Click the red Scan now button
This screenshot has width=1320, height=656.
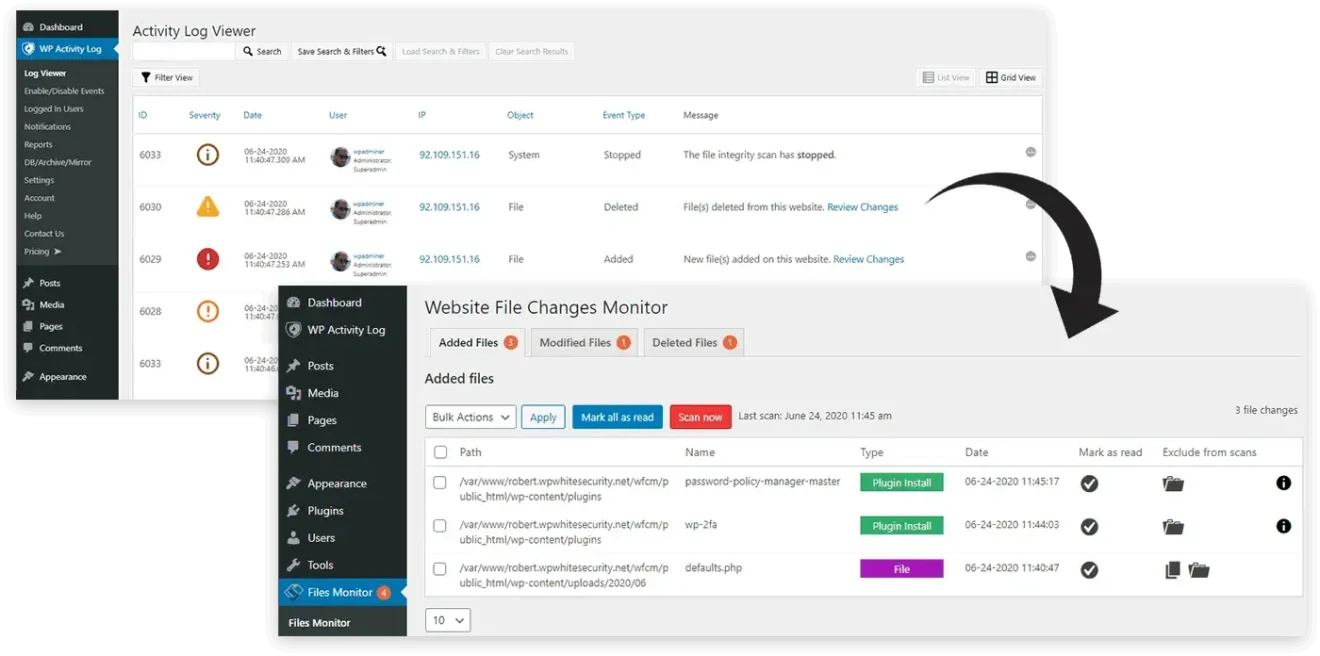700,417
